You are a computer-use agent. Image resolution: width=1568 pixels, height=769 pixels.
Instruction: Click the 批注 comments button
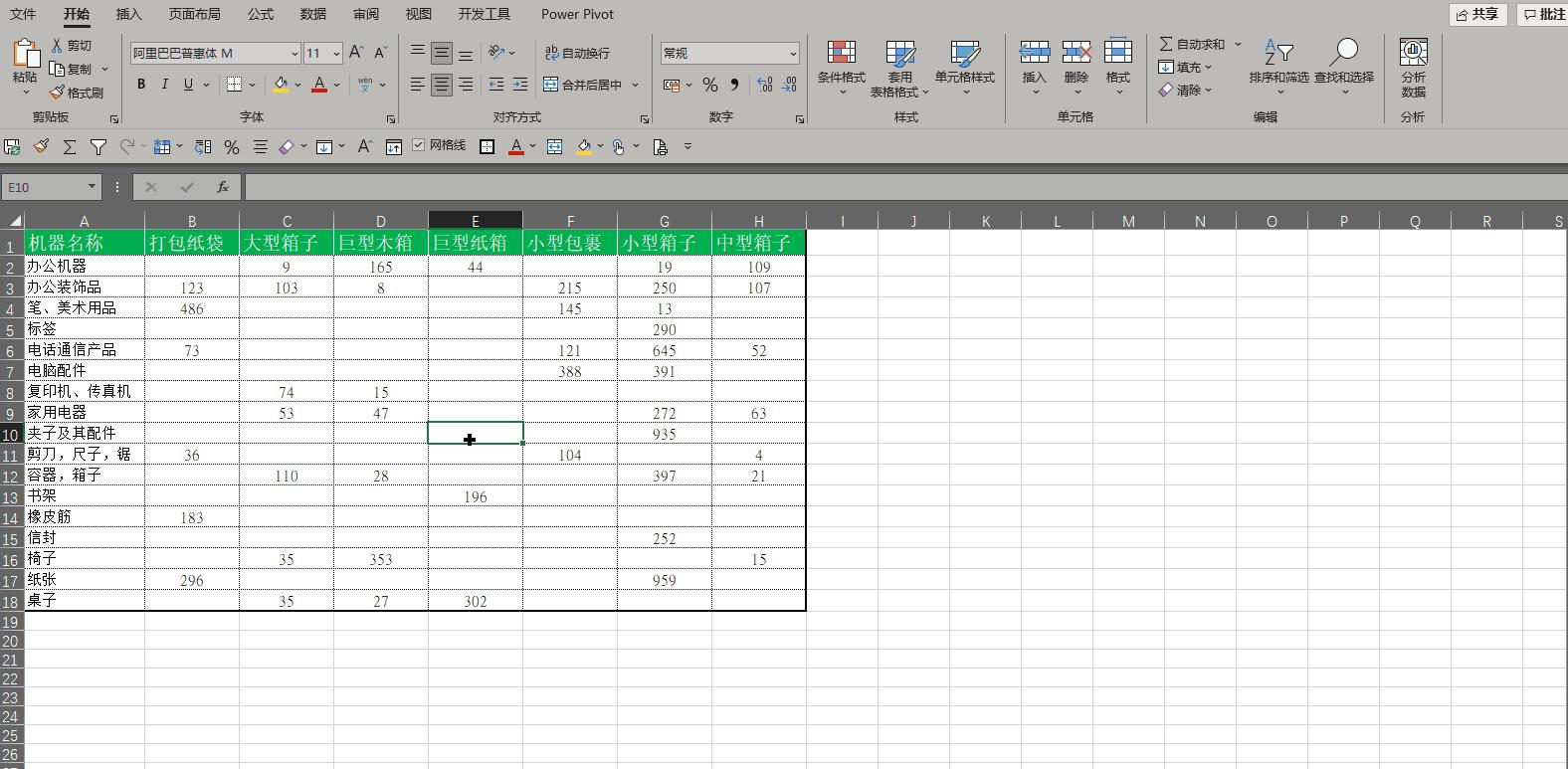click(1544, 14)
